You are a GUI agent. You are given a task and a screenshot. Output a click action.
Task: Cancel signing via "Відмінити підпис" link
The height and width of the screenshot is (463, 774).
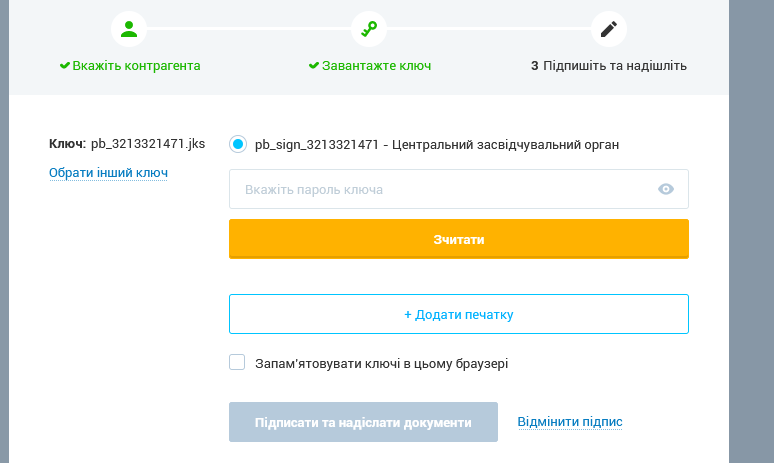click(x=570, y=422)
